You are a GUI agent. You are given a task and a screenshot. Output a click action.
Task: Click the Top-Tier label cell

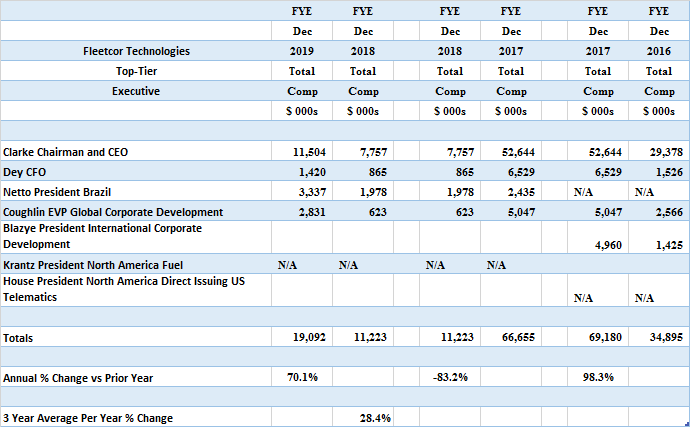(136, 71)
